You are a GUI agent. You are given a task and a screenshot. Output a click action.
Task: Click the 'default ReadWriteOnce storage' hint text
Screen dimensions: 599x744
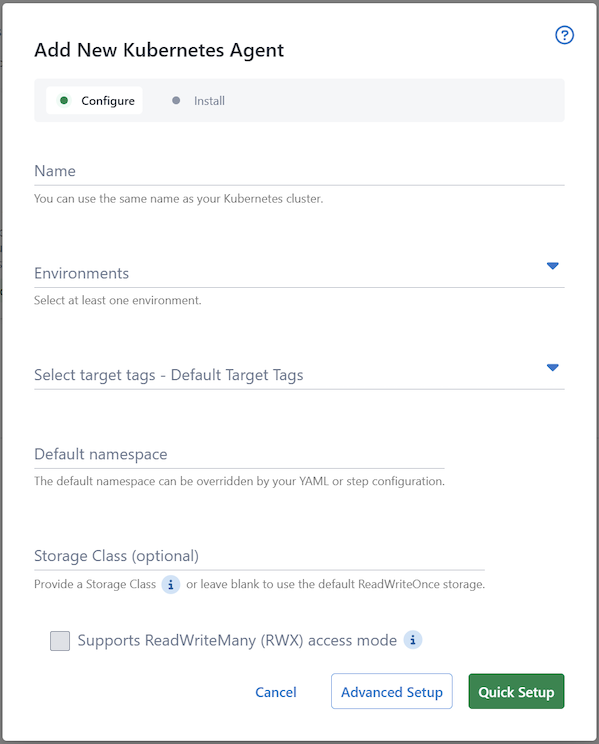tap(336, 585)
